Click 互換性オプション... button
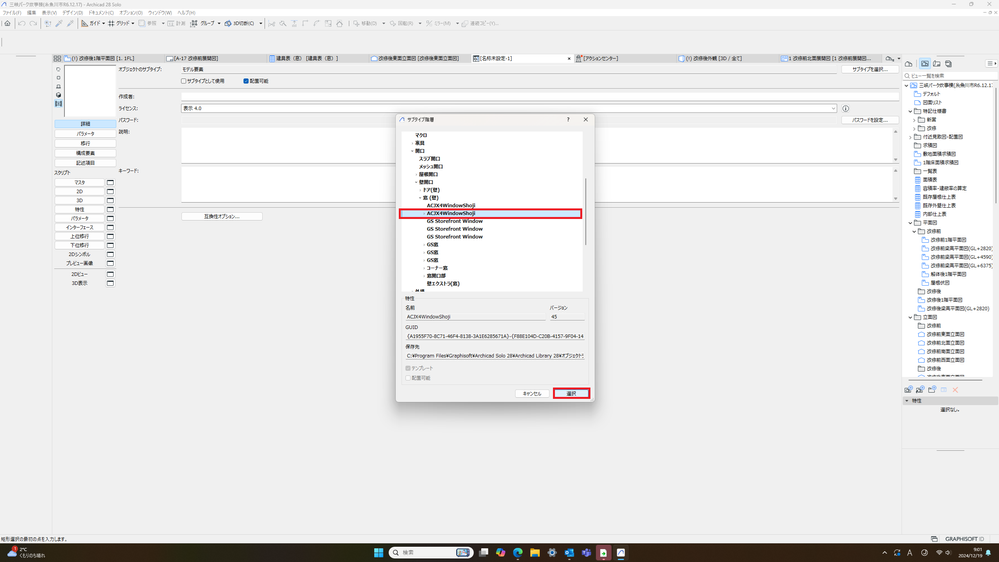Image resolution: width=999 pixels, height=562 pixels. [x=222, y=217]
